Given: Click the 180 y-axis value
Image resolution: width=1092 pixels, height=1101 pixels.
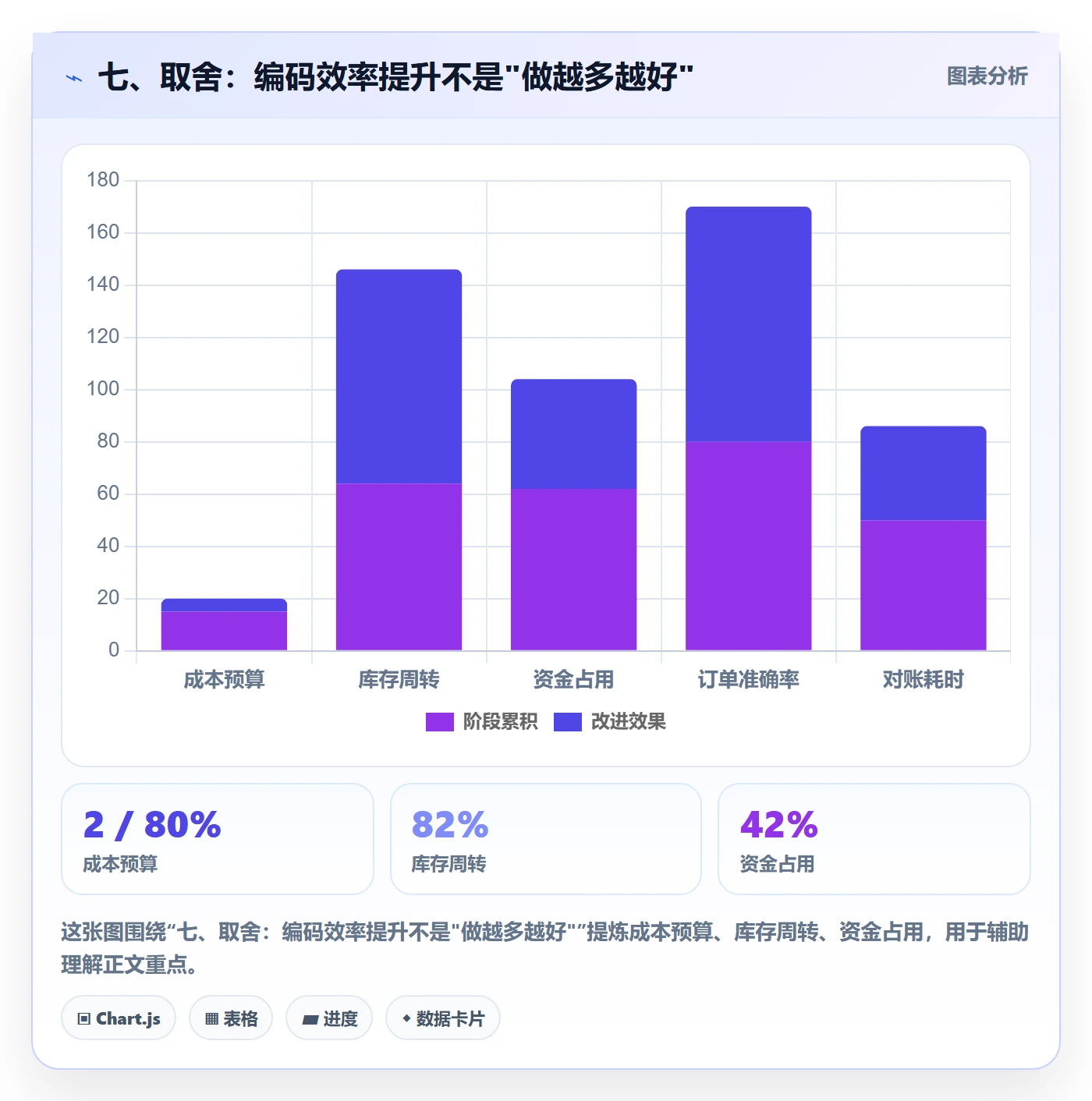Looking at the screenshot, I should [103, 180].
